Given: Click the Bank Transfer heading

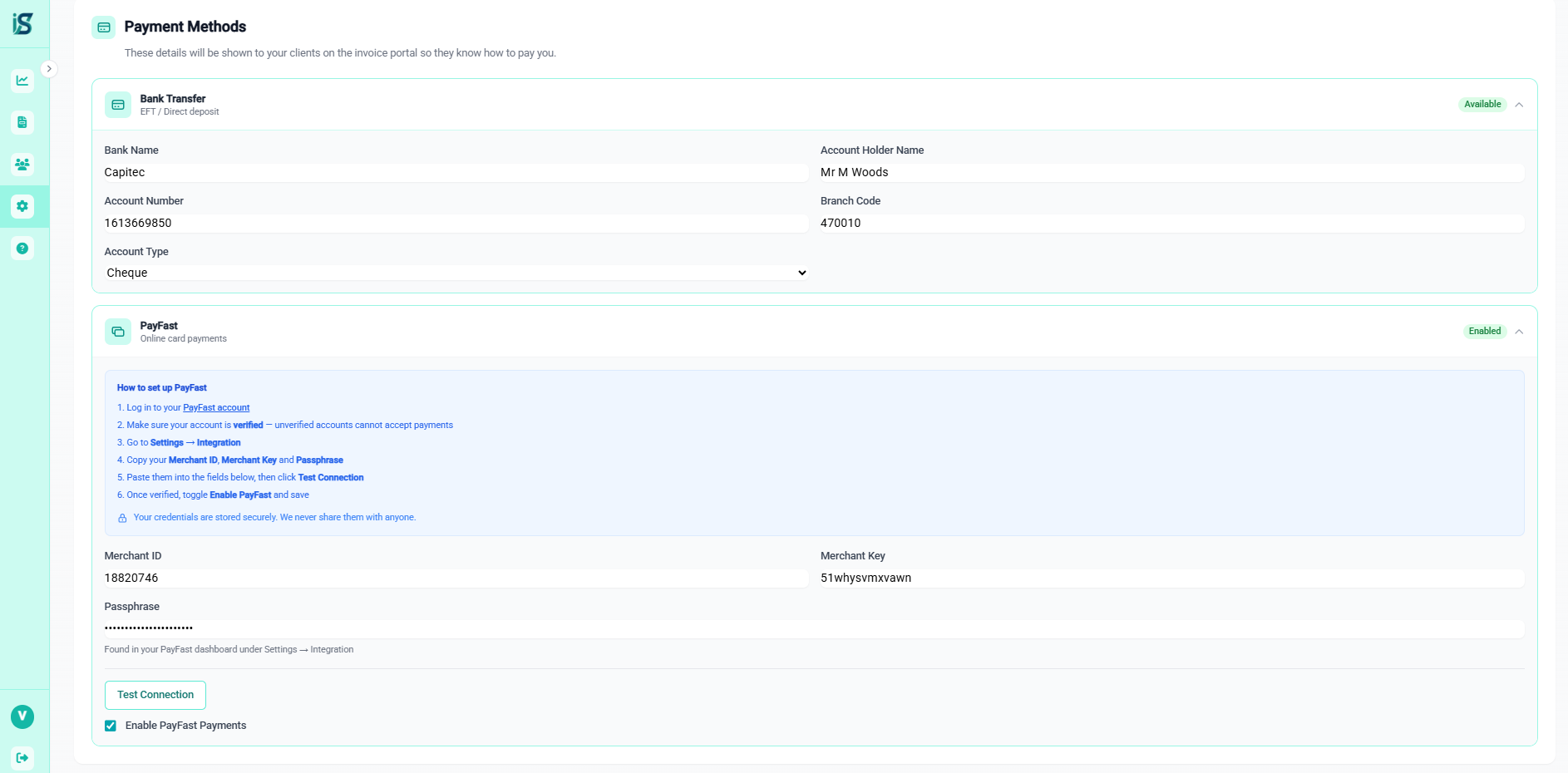Looking at the screenshot, I should [x=173, y=98].
